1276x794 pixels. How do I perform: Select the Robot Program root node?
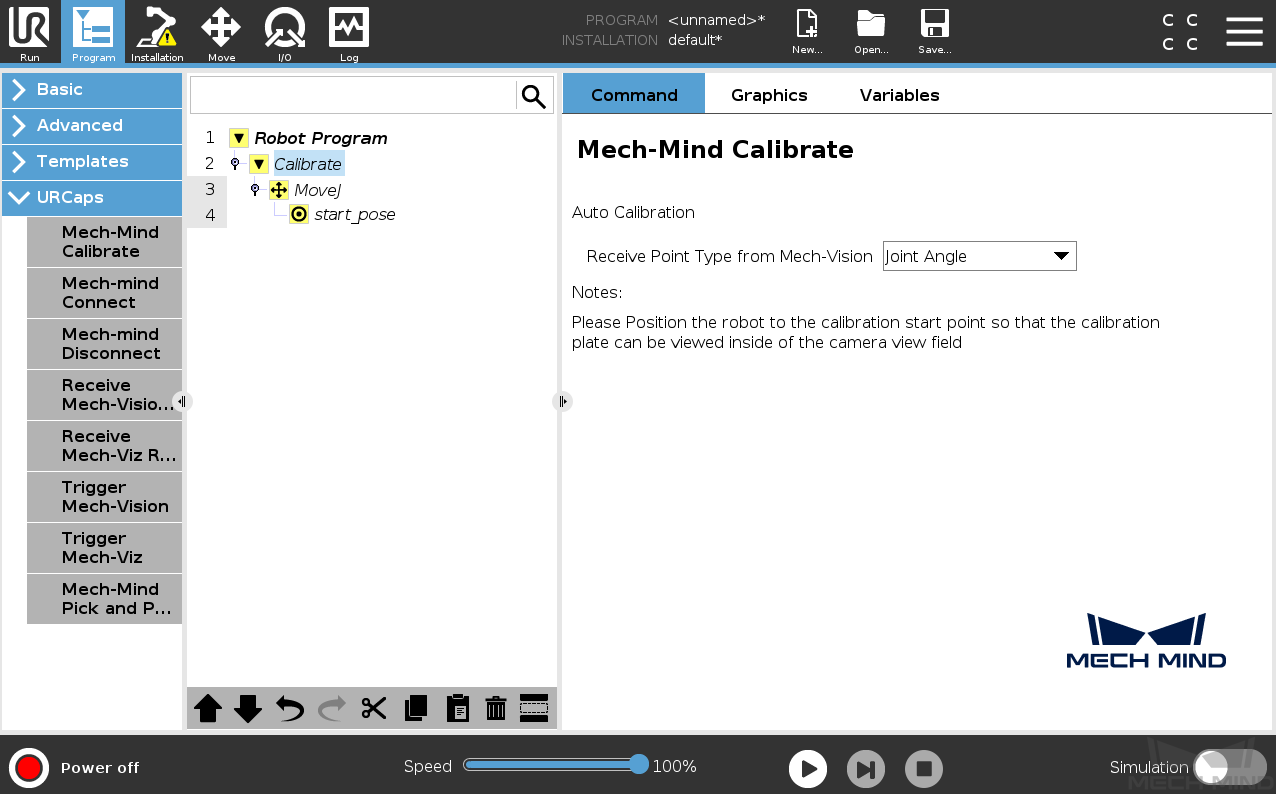(x=320, y=138)
